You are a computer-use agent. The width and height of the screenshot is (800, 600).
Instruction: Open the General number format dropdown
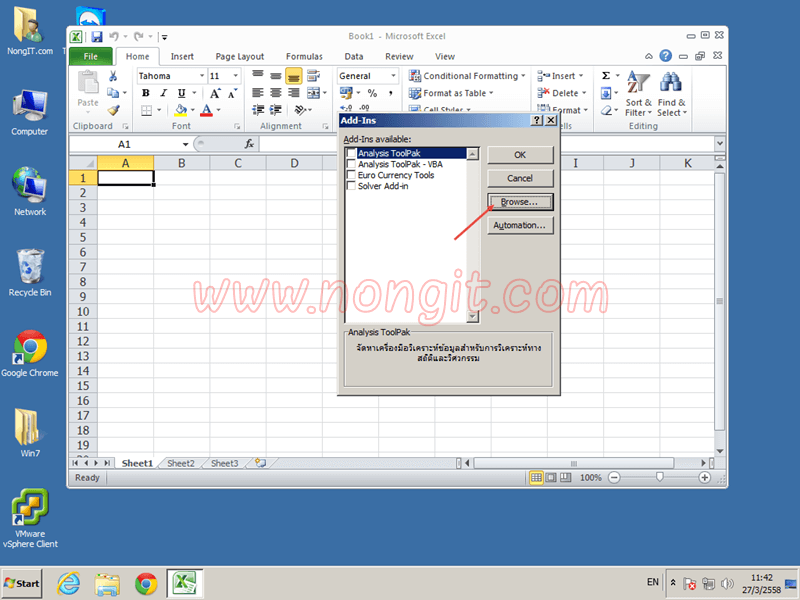393,76
